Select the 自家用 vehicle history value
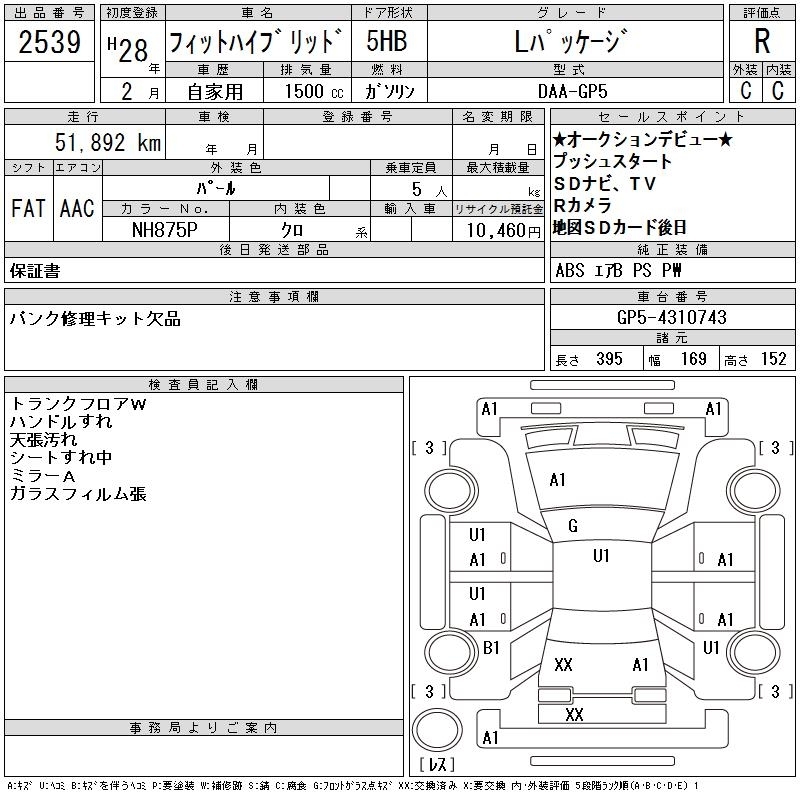Image resolution: width=800 pixels, height=800 pixels. 215,92
